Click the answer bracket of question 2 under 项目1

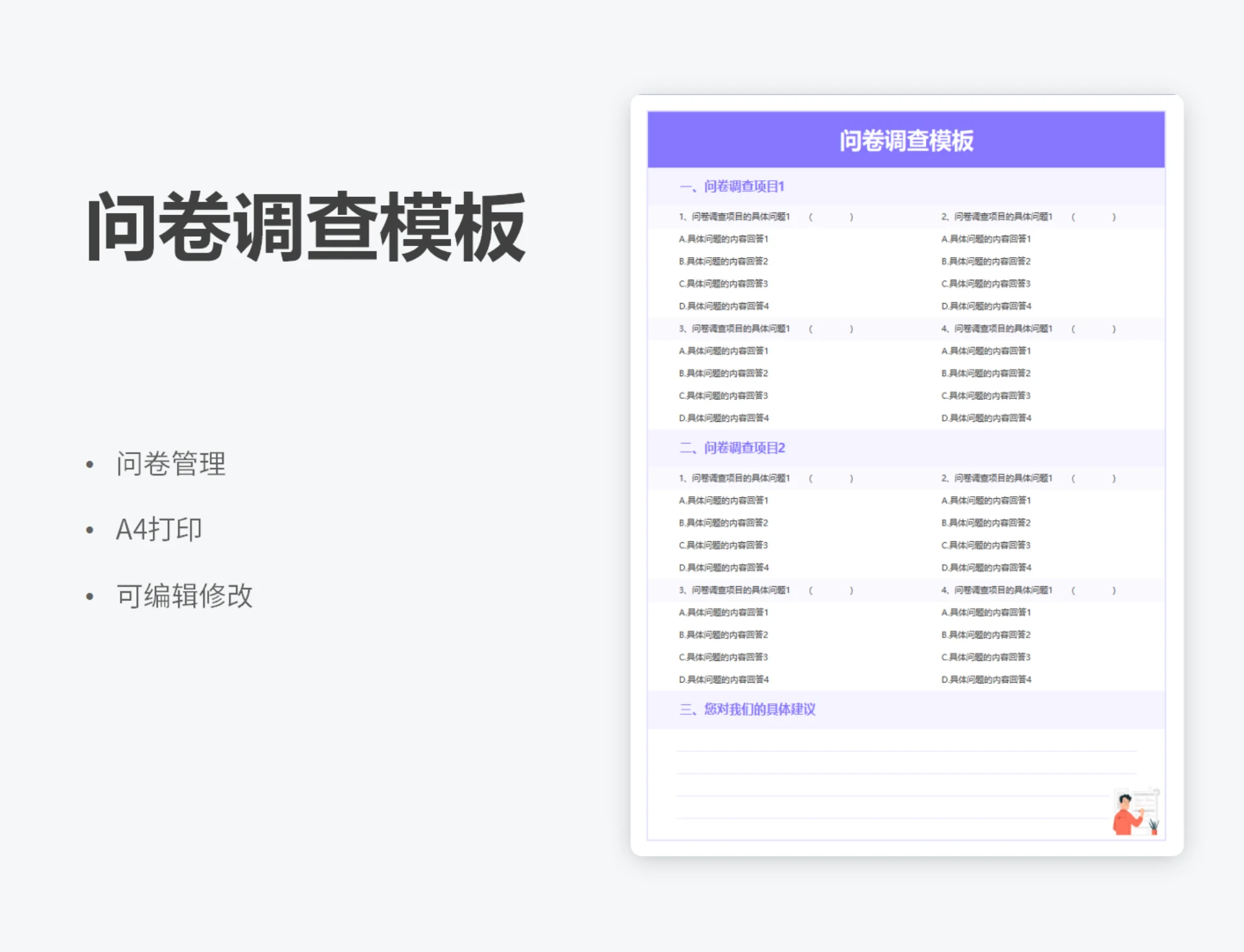(1093, 217)
